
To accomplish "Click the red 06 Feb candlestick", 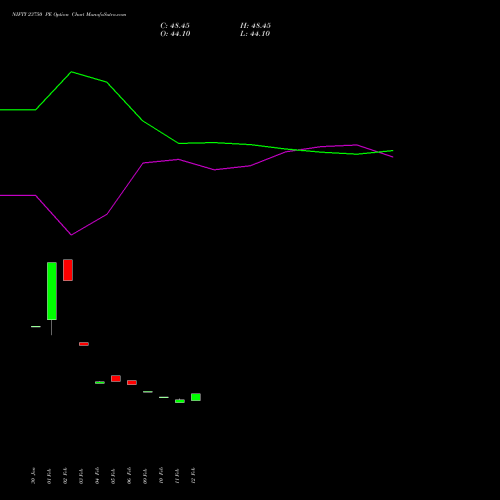I will point(132,382).
